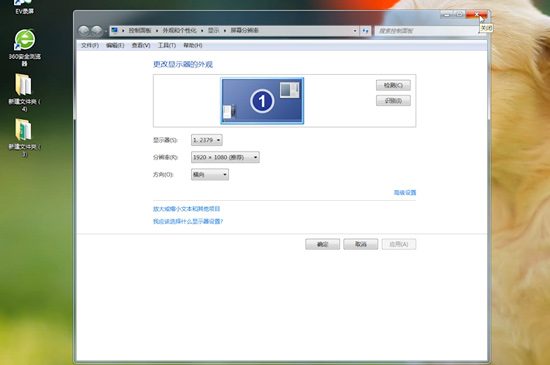
Task: Open the 360 Safe Browser desktop icon
Action: tap(25, 47)
